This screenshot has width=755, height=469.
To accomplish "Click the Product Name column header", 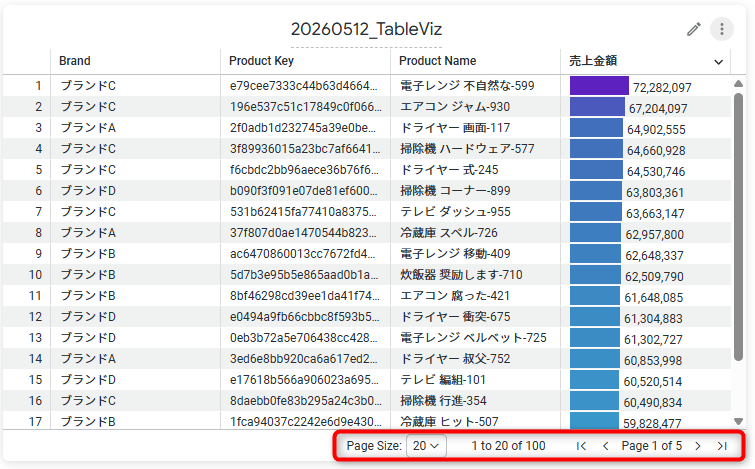I will [x=438, y=61].
